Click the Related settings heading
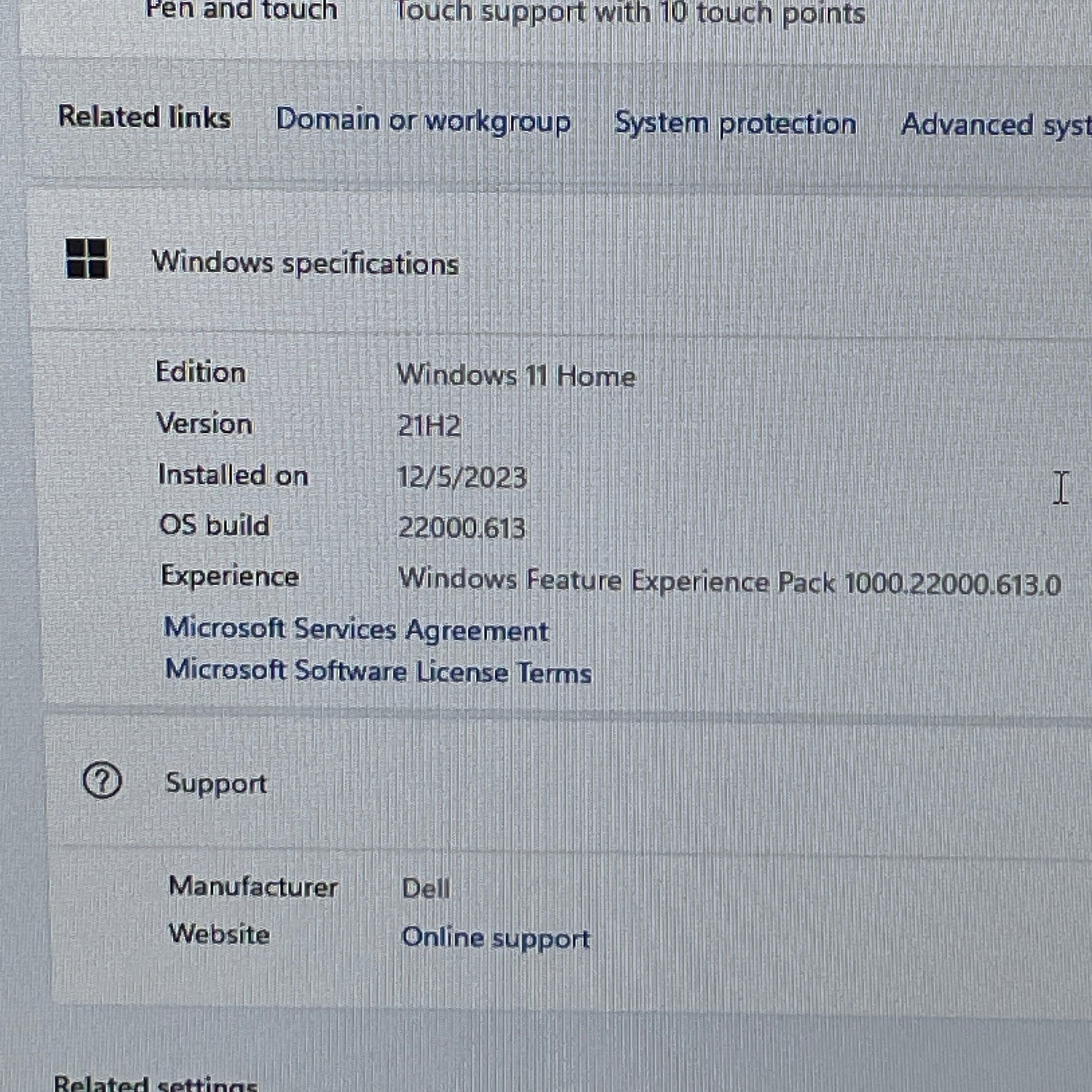Screen dimensions: 1092x1092 click(x=155, y=1082)
